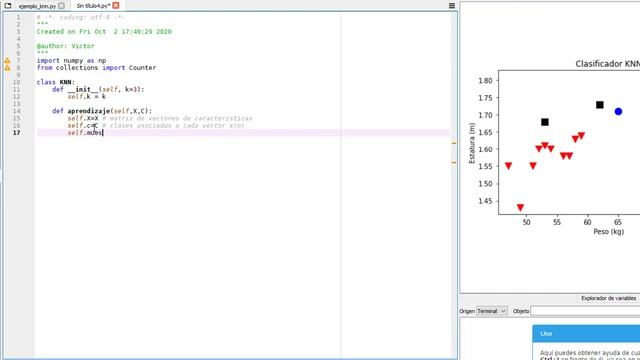Click the 'Uso' help panel header
640x360 pixels.
coord(586,333)
